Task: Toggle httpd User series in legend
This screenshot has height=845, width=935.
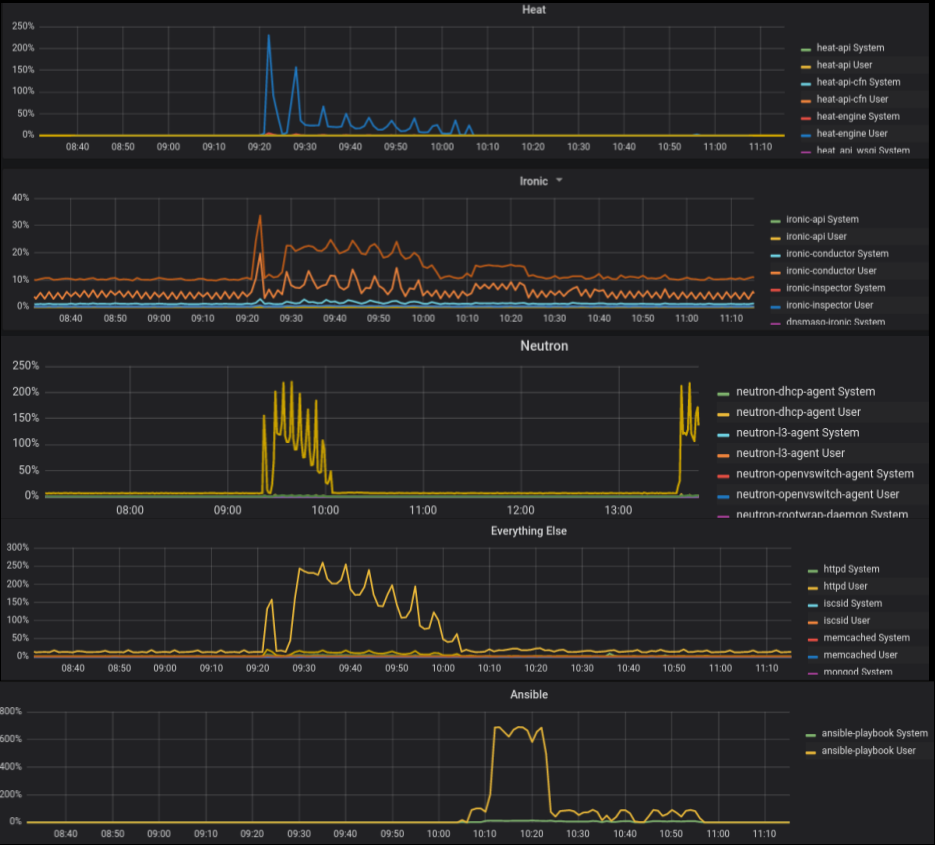Action: point(844,586)
